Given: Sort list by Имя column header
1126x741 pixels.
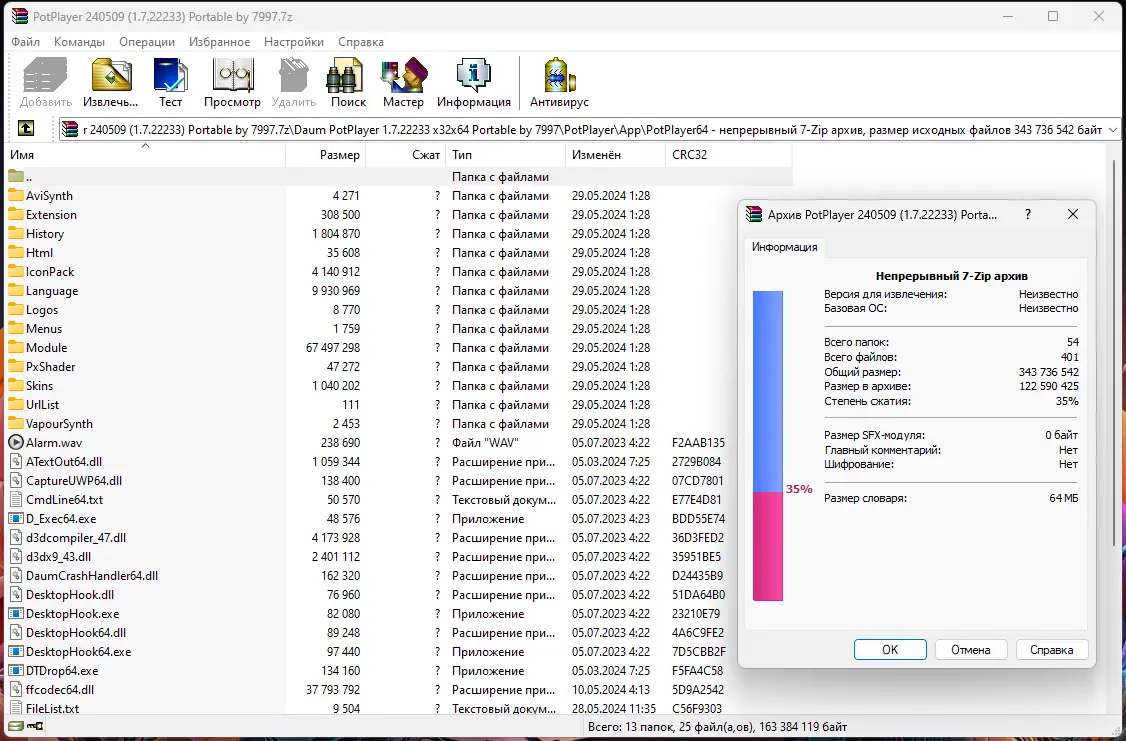Looking at the screenshot, I should 146,154.
